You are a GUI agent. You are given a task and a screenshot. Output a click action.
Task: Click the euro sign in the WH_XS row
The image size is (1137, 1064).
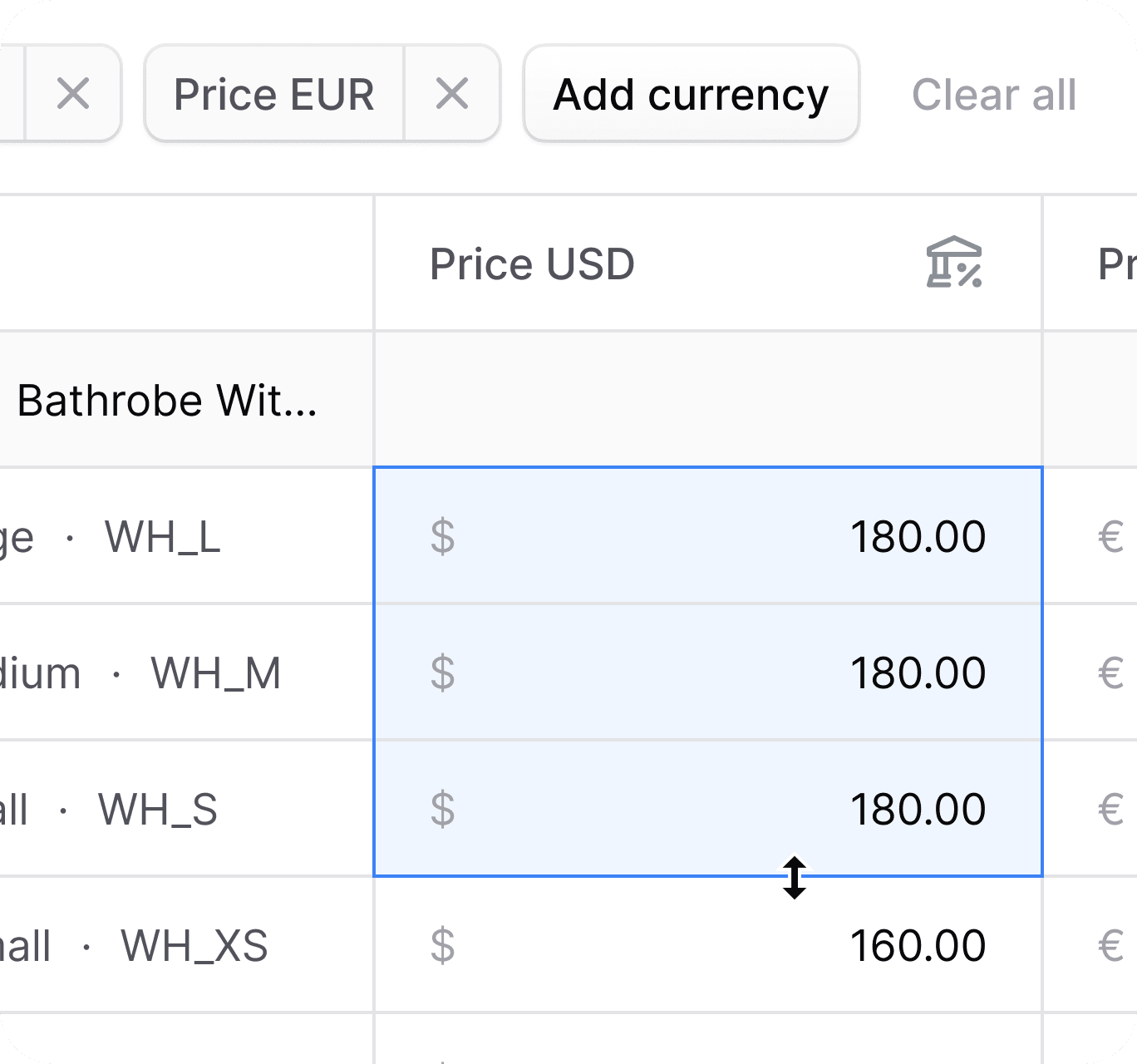click(x=1110, y=945)
